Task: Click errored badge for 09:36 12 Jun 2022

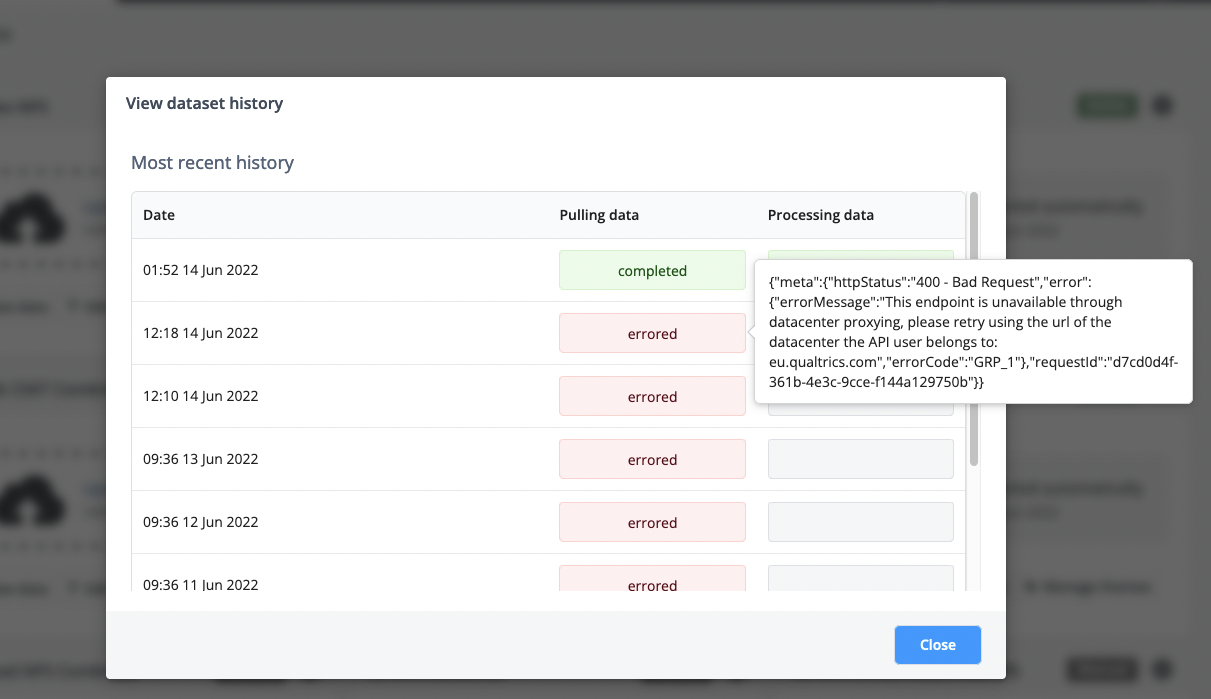Action: pyautogui.click(x=652, y=522)
